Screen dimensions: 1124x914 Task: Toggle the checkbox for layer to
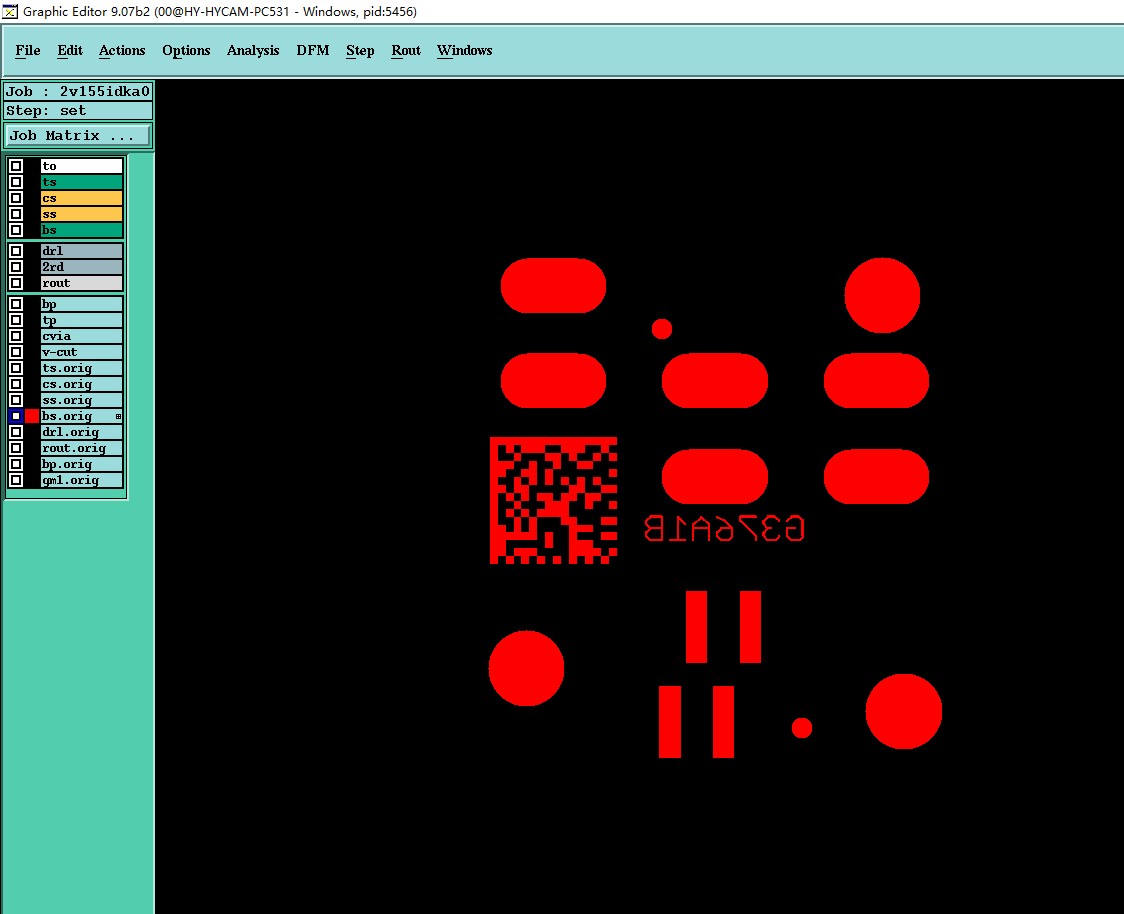(x=16, y=166)
